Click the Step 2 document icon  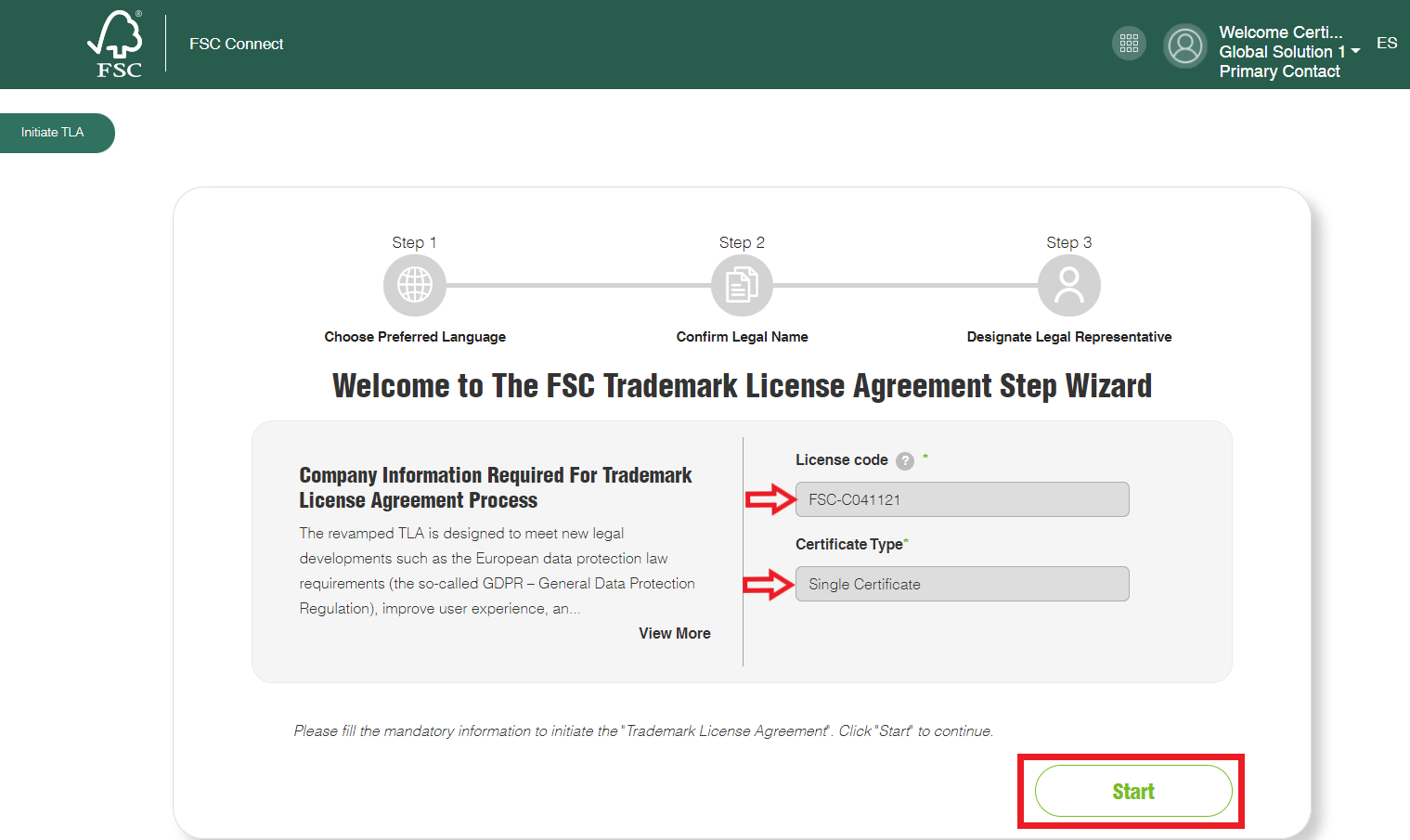(742, 285)
